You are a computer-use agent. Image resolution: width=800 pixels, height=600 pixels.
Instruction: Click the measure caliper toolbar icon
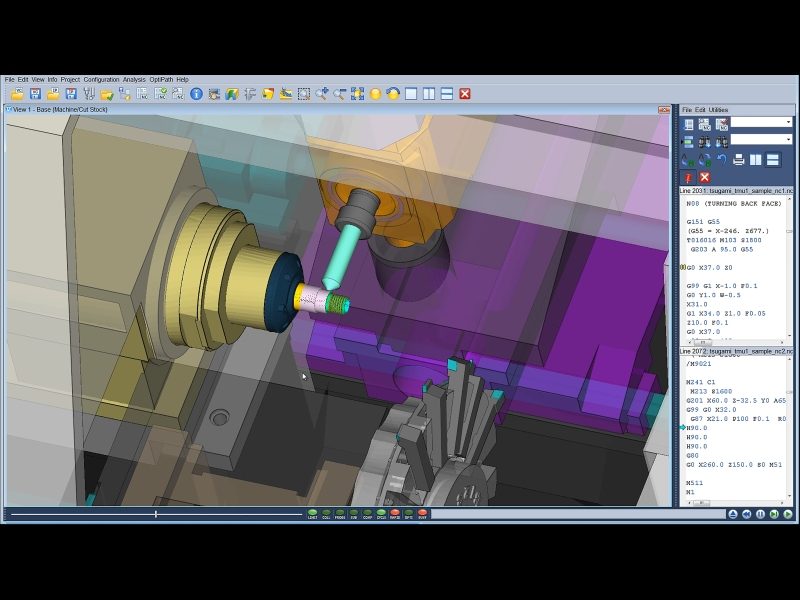point(250,94)
